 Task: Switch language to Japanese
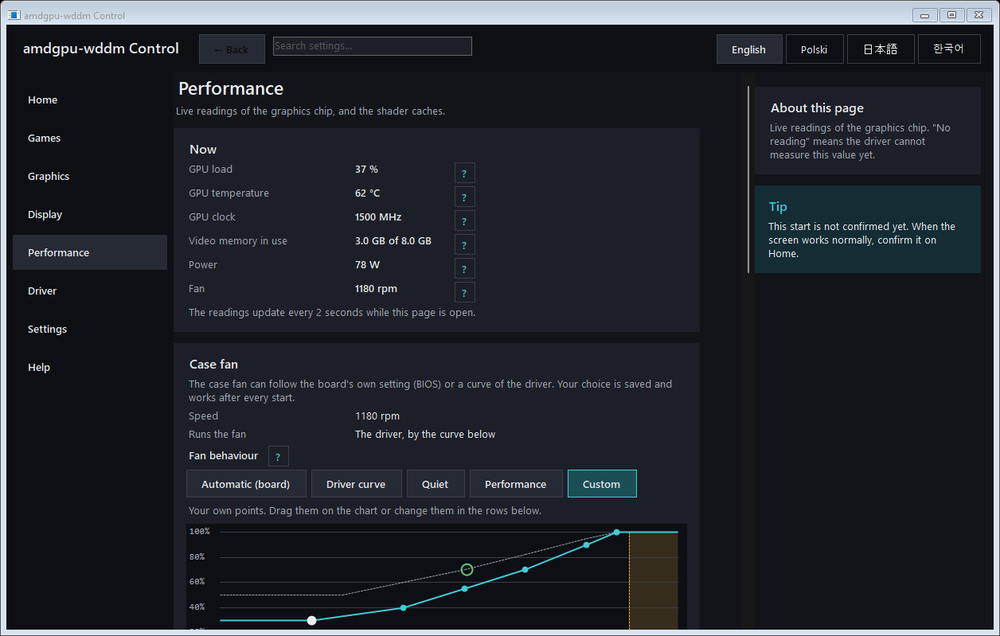[x=880, y=49]
